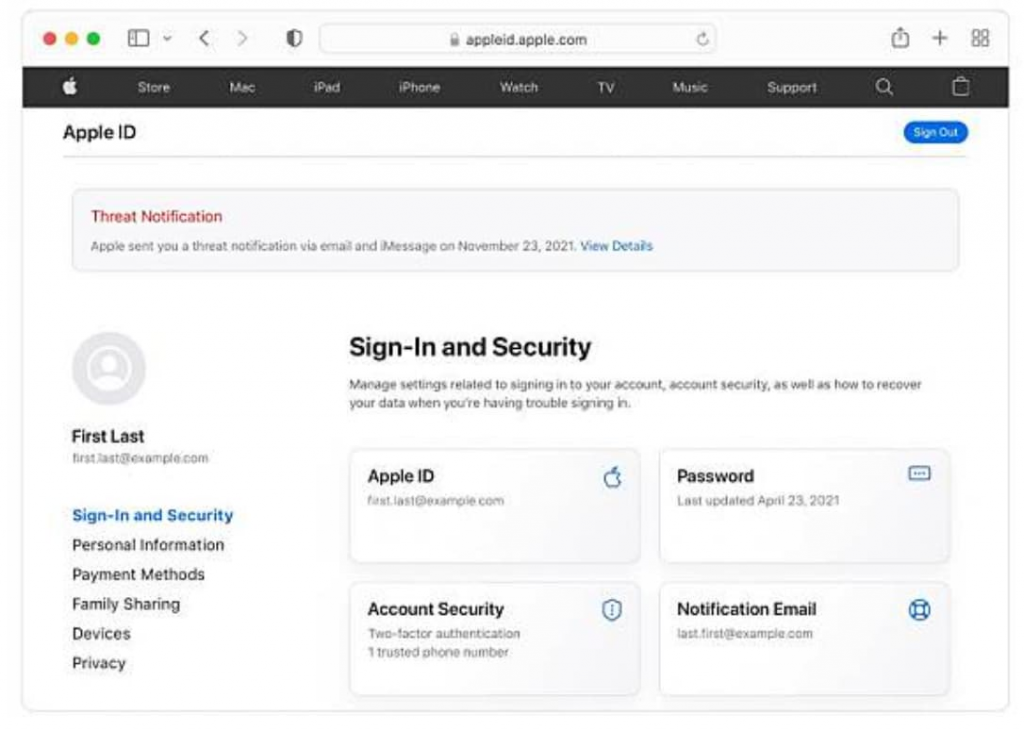1024x730 pixels.
Task: Click the address bar appleid.apple.com
Action: 517,39
